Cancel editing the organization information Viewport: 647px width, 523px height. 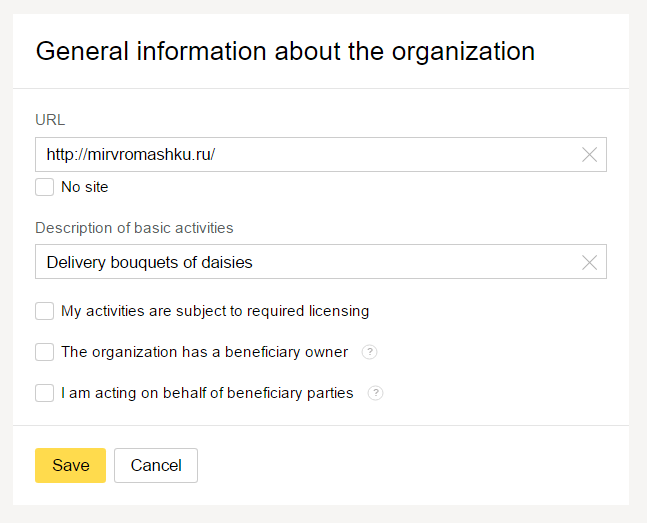click(156, 465)
